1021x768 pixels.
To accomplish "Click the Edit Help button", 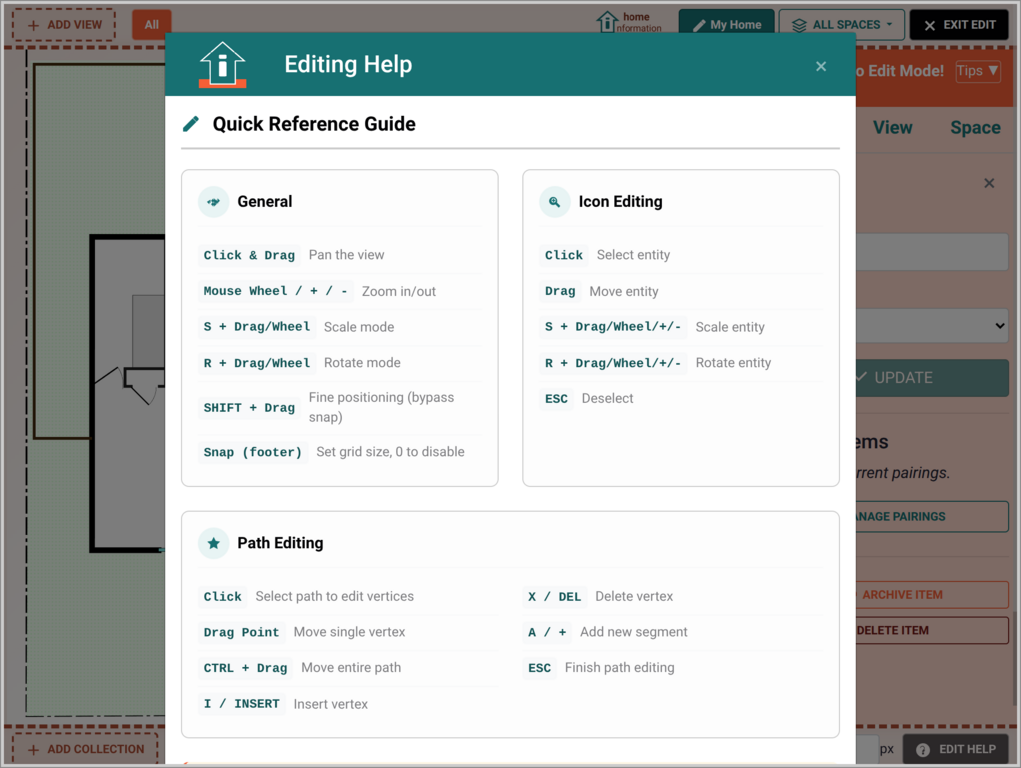I will [956, 749].
